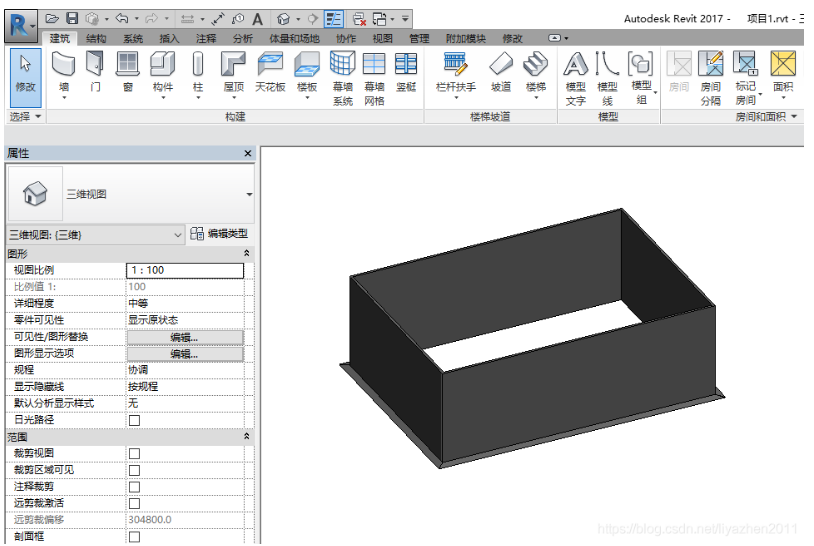Click Edit button for Graphic Display Options (图形显示选项)
The image size is (814, 546).
tap(185, 354)
